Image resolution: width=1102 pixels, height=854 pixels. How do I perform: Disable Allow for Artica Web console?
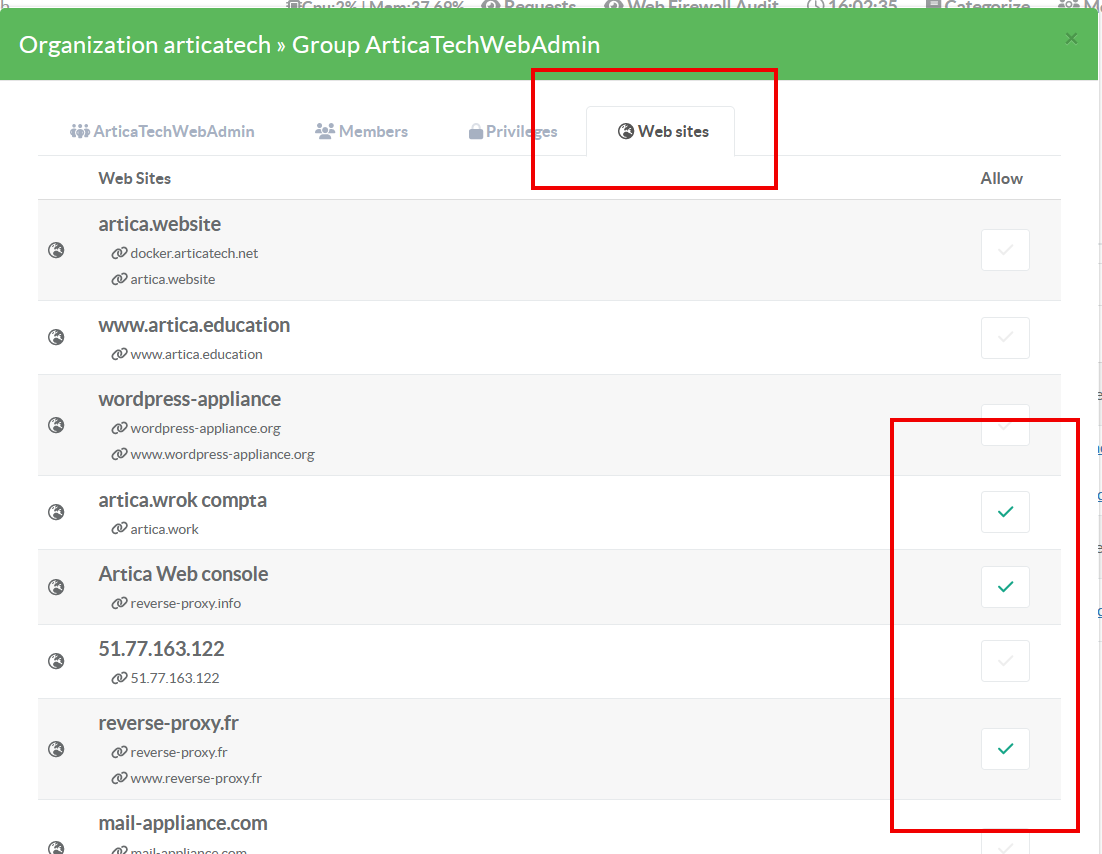1005,587
